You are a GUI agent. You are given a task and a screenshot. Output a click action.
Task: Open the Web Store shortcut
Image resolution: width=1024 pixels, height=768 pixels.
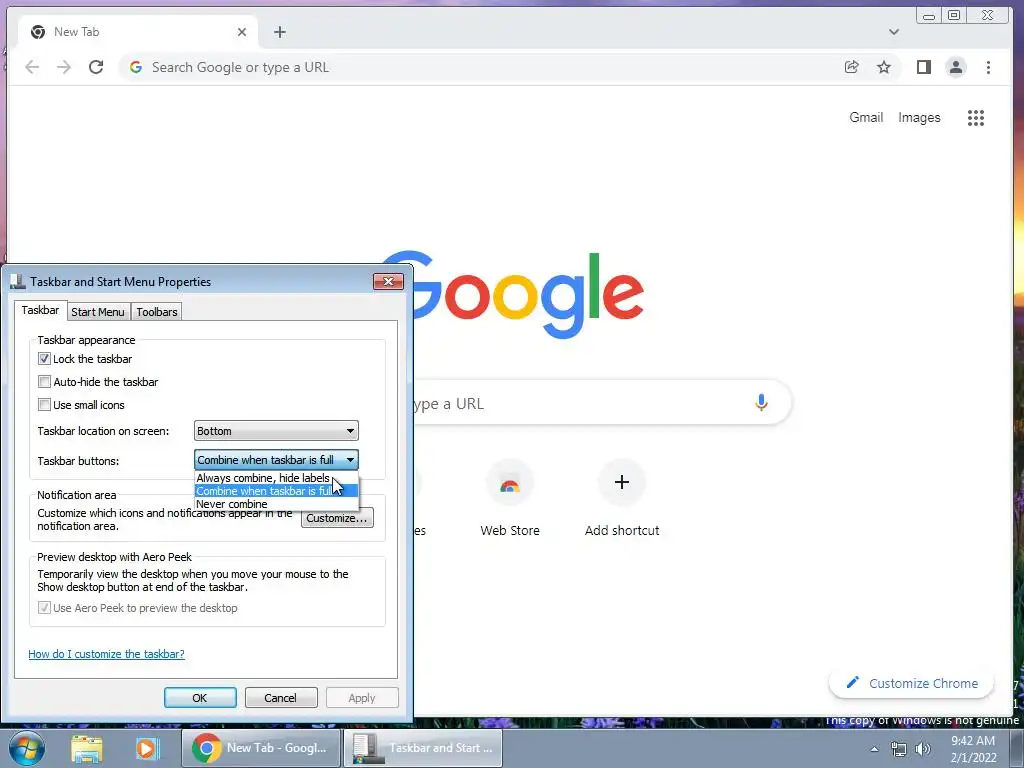tap(510, 499)
